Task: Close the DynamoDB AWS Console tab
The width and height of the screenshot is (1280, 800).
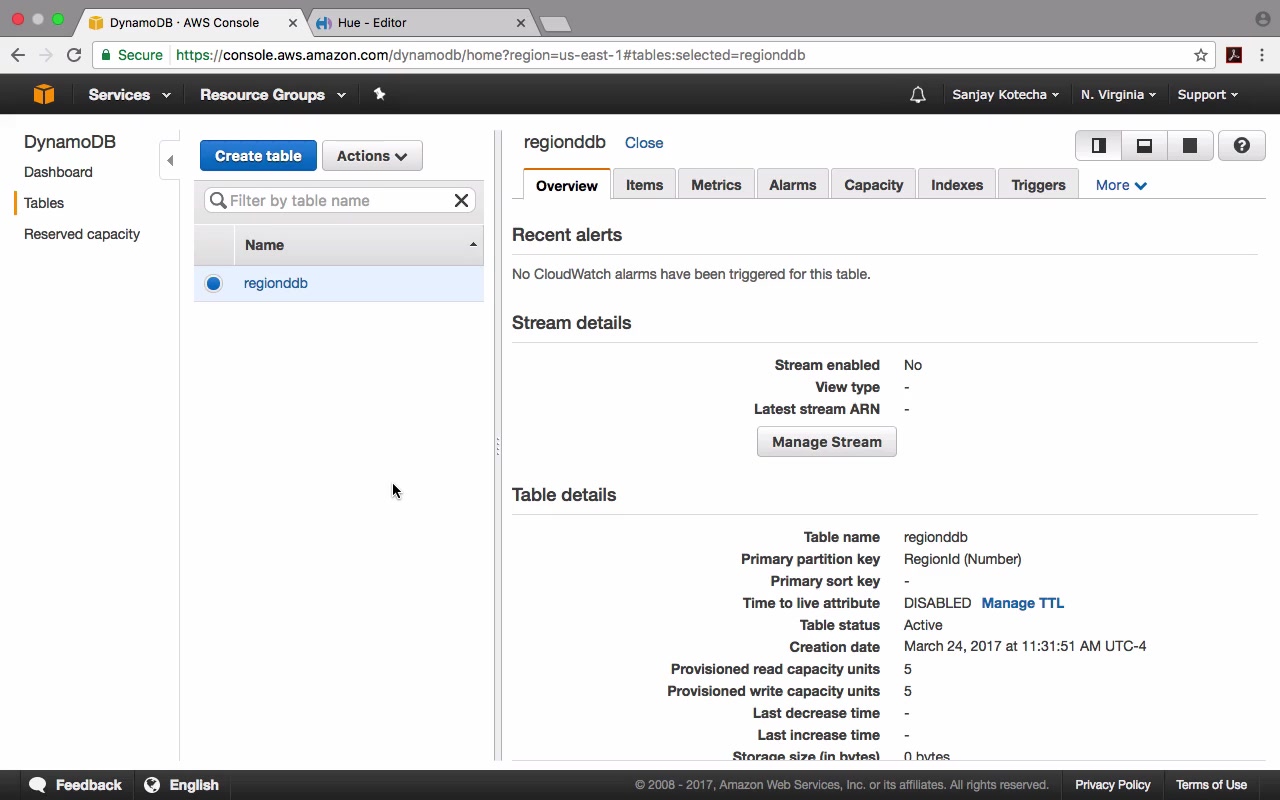Action: click(292, 22)
